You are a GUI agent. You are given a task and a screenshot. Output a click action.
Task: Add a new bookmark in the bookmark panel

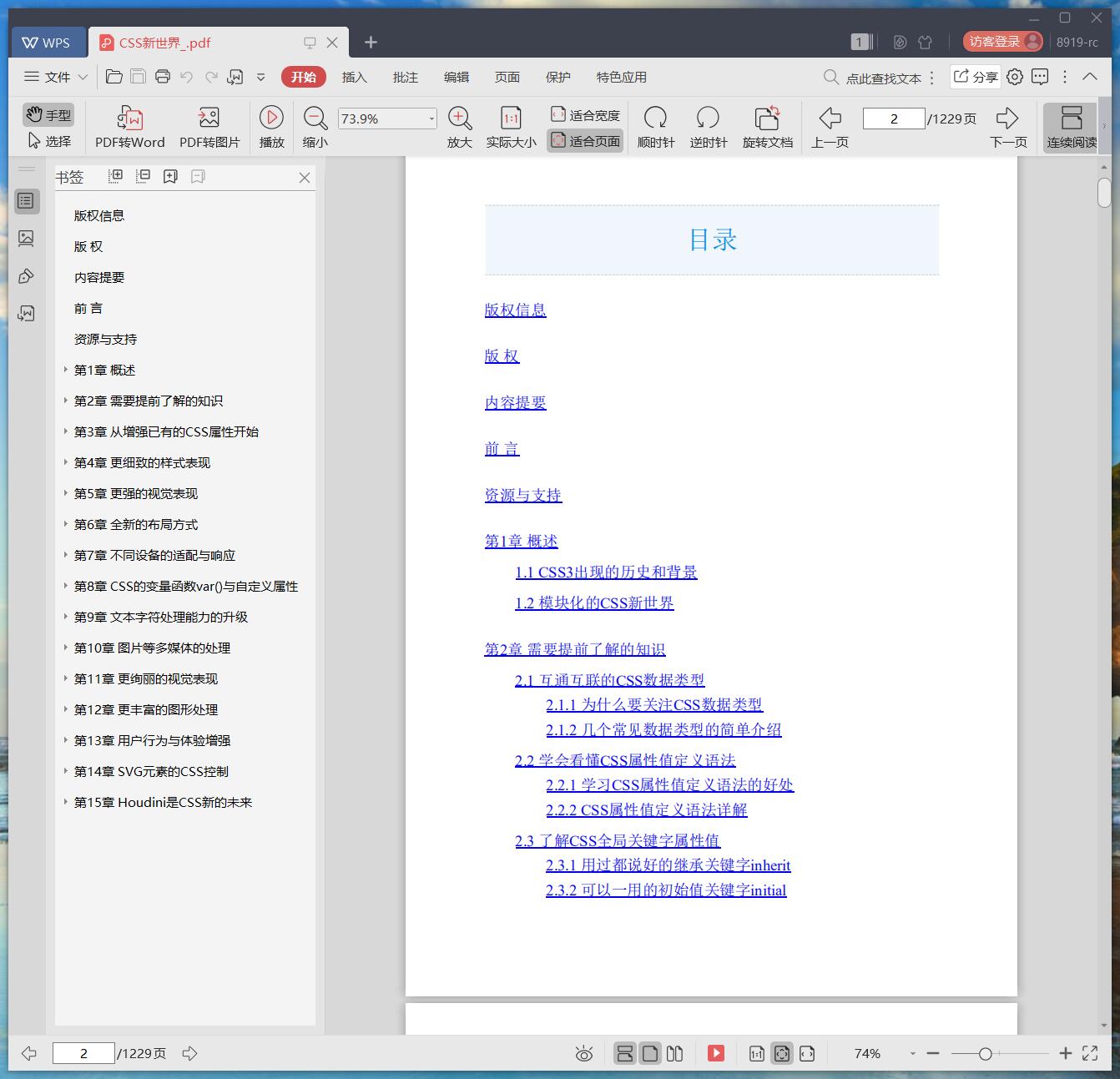170,176
